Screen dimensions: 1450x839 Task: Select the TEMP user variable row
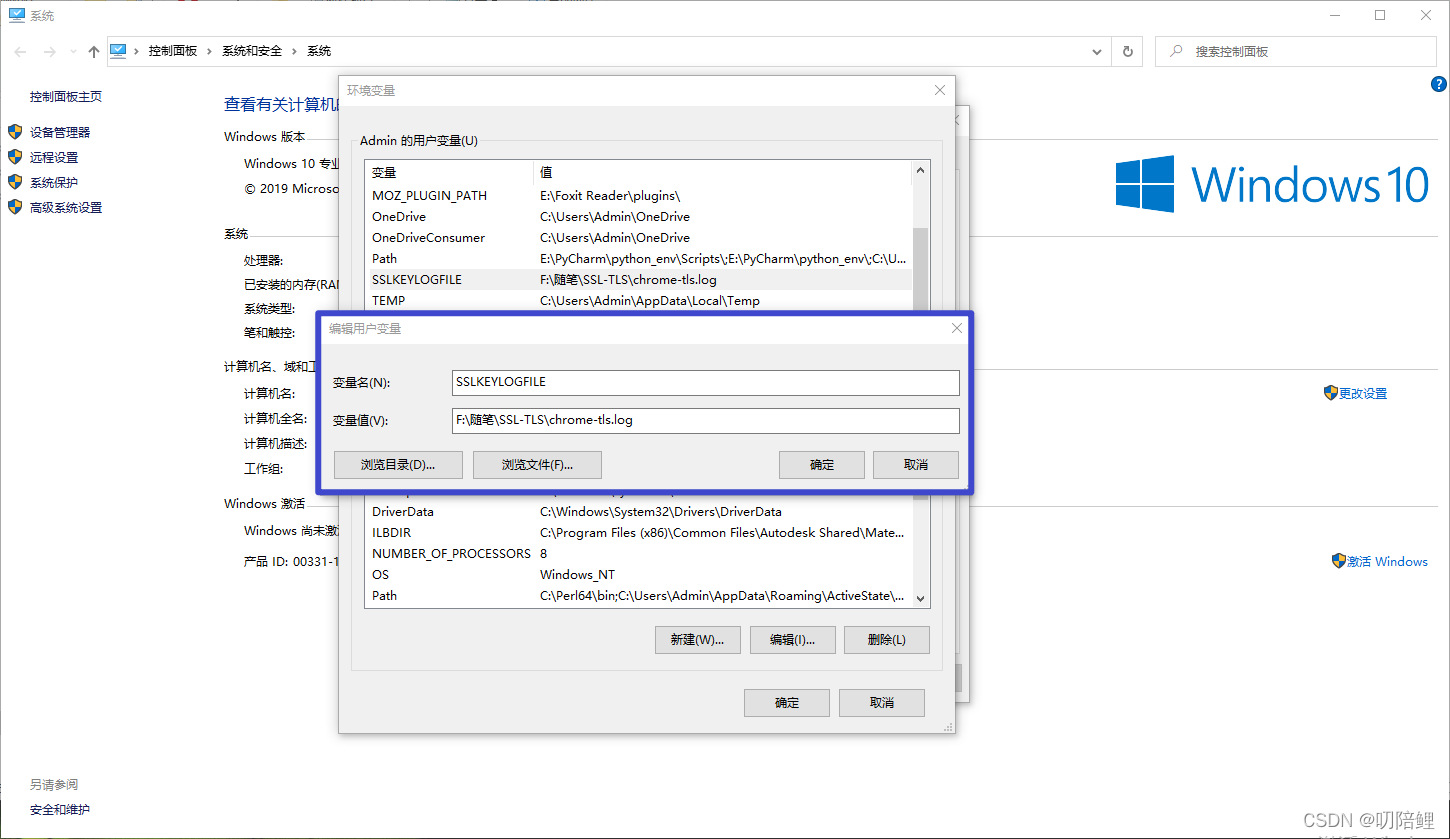click(638, 301)
